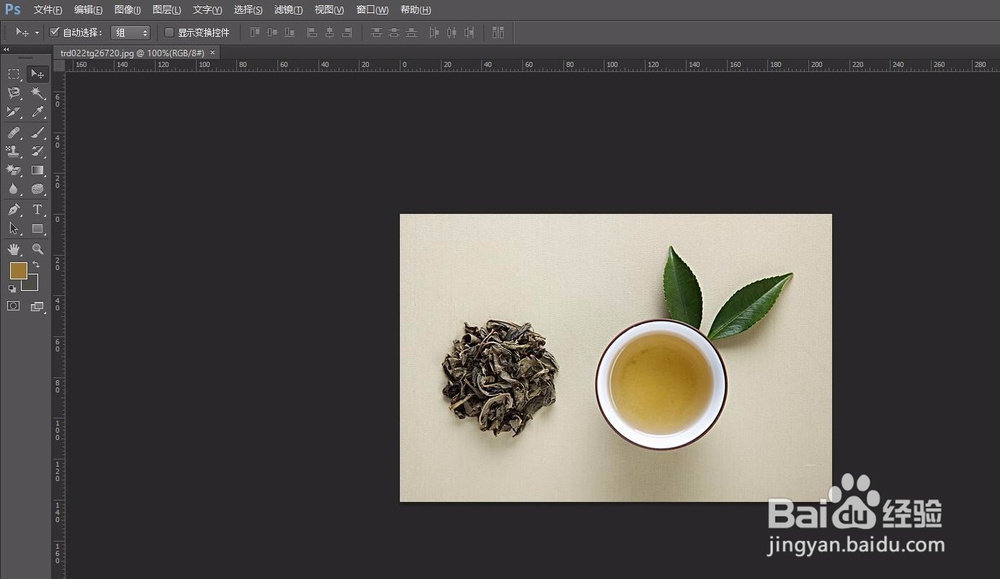Click the foreground color swatch
Viewport: 1000px width, 579px height.
click(x=20, y=268)
